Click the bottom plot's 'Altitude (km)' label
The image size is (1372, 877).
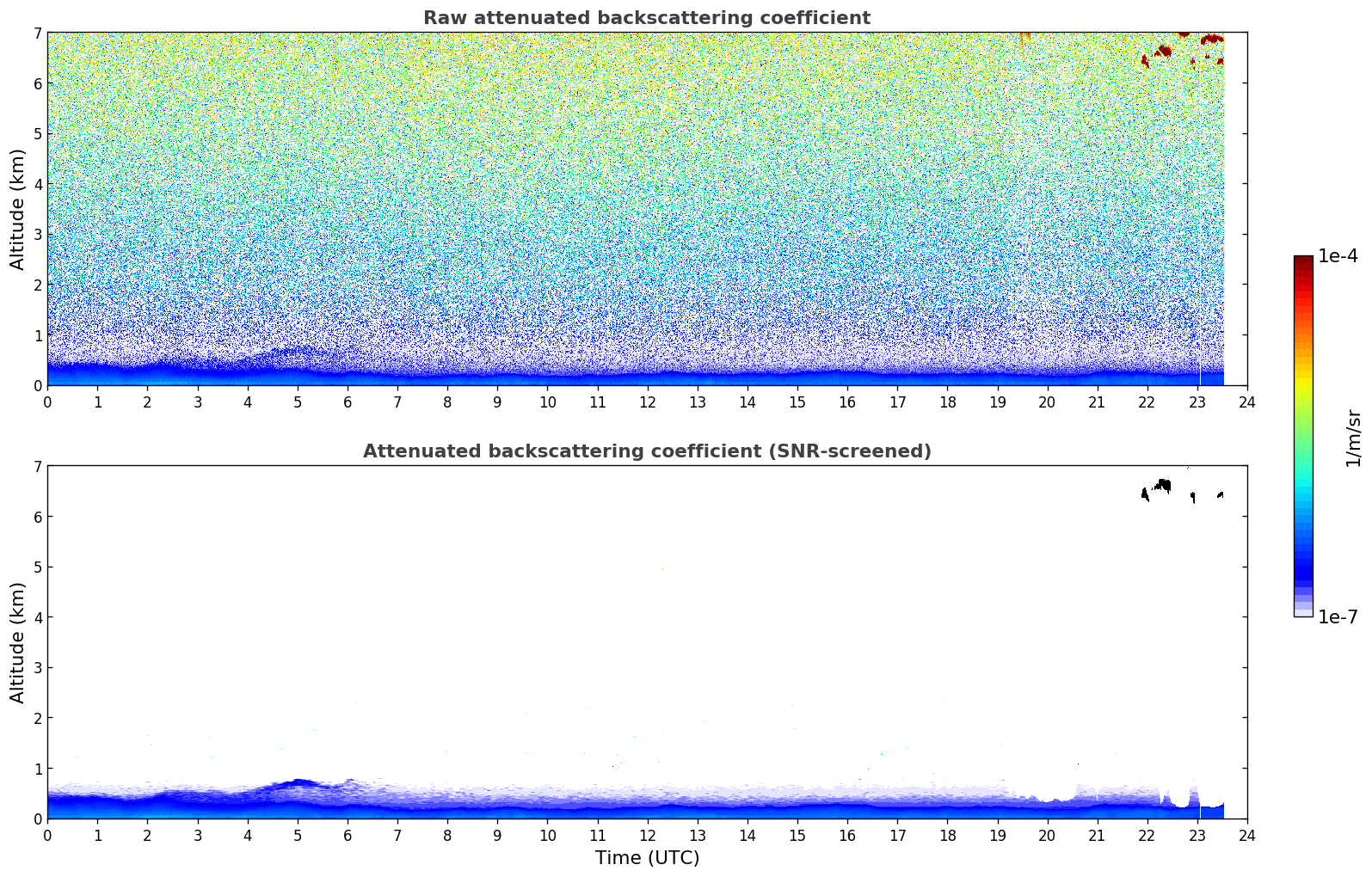[x=18, y=642]
